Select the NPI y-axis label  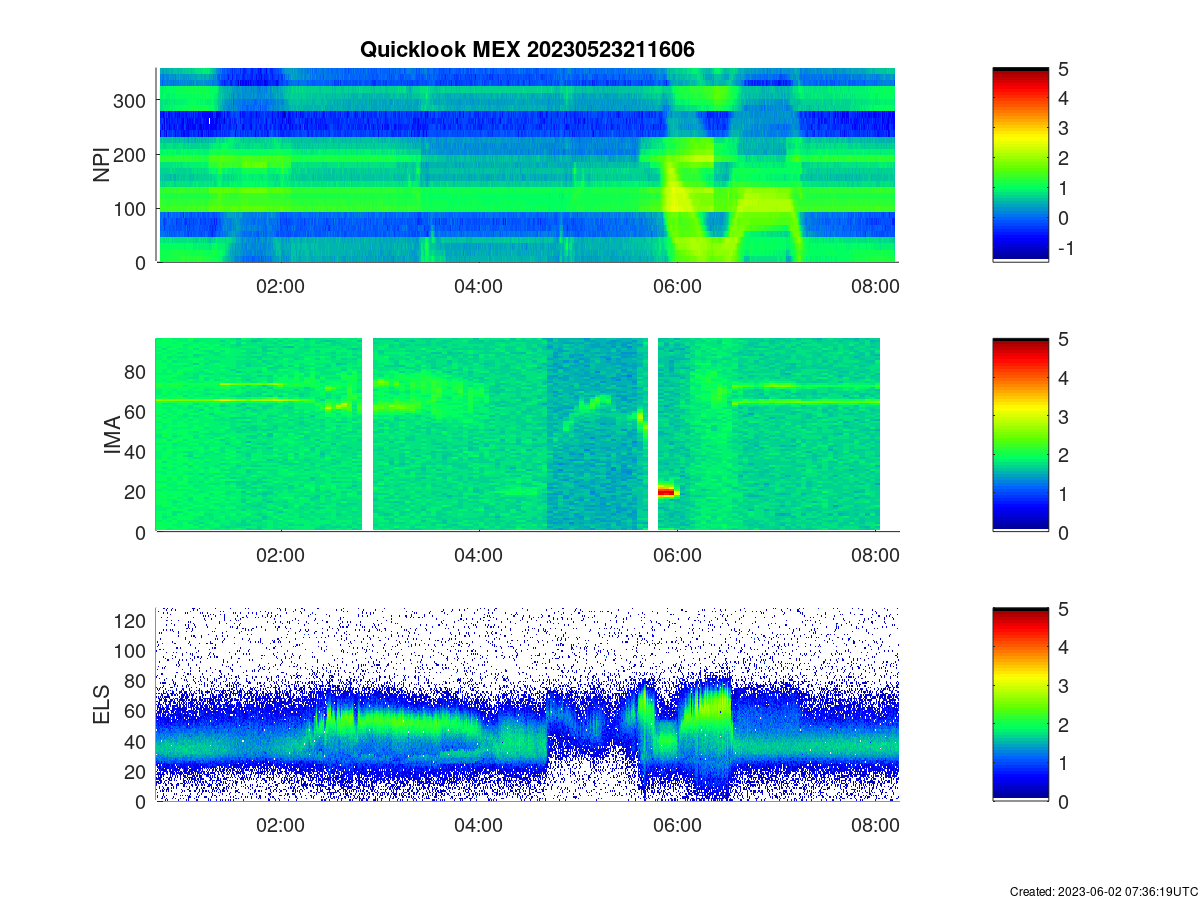[102, 165]
